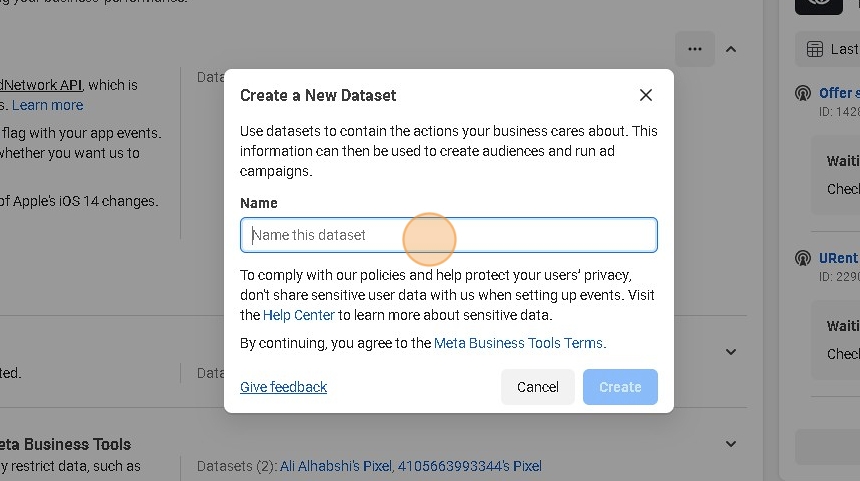The image size is (860, 481).
Task: Click the Give feedback link
Action: 283,387
